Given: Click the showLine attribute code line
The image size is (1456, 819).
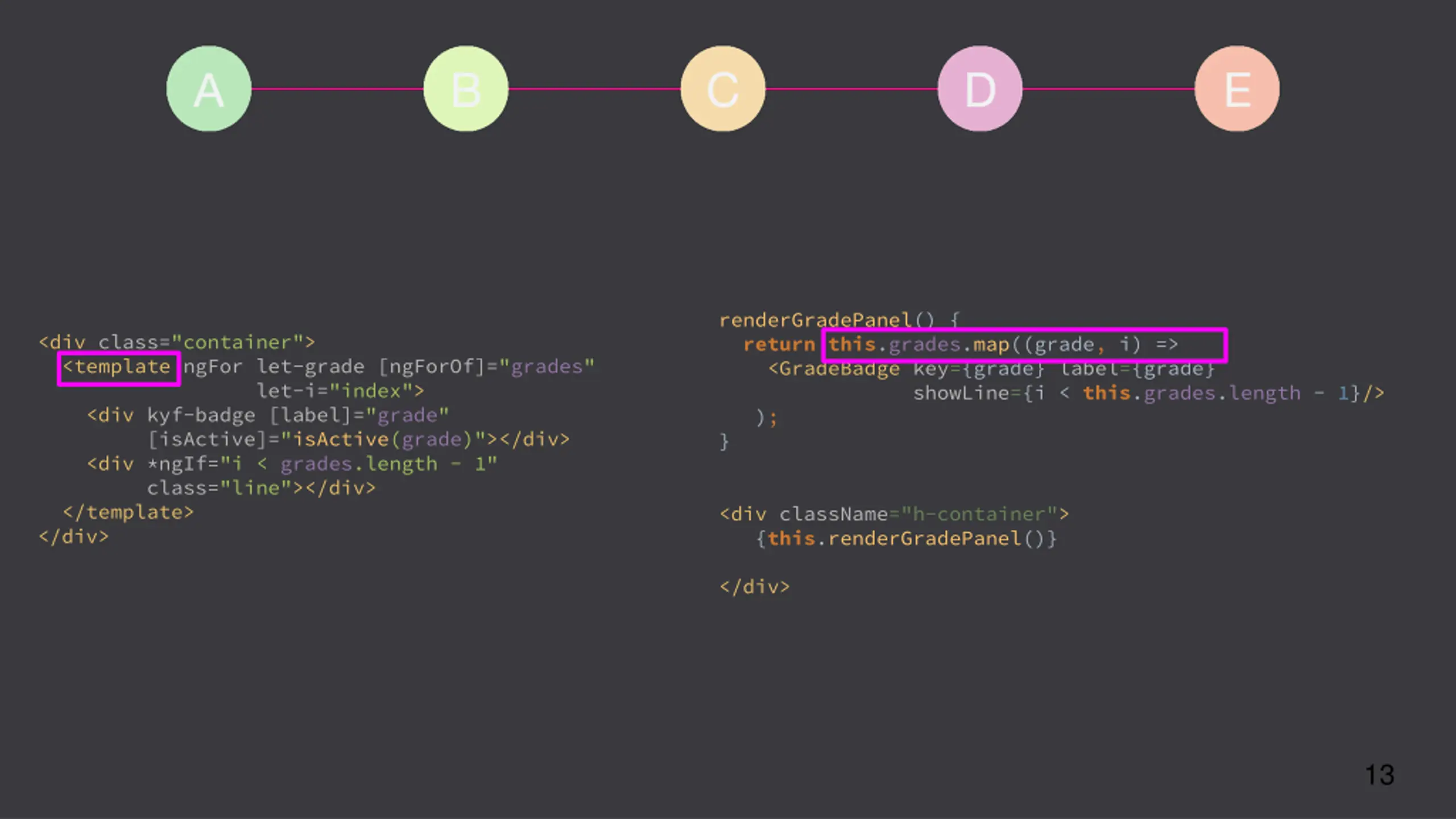Looking at the screenshot, I should (x=1148, y=393).
